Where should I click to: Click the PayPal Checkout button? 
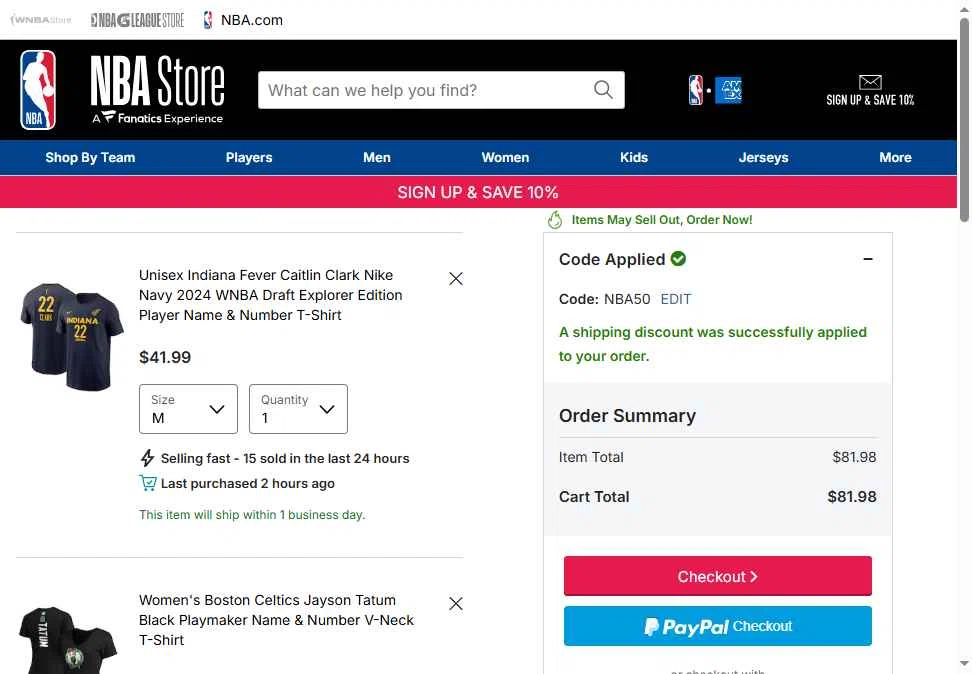coord(718,626)
